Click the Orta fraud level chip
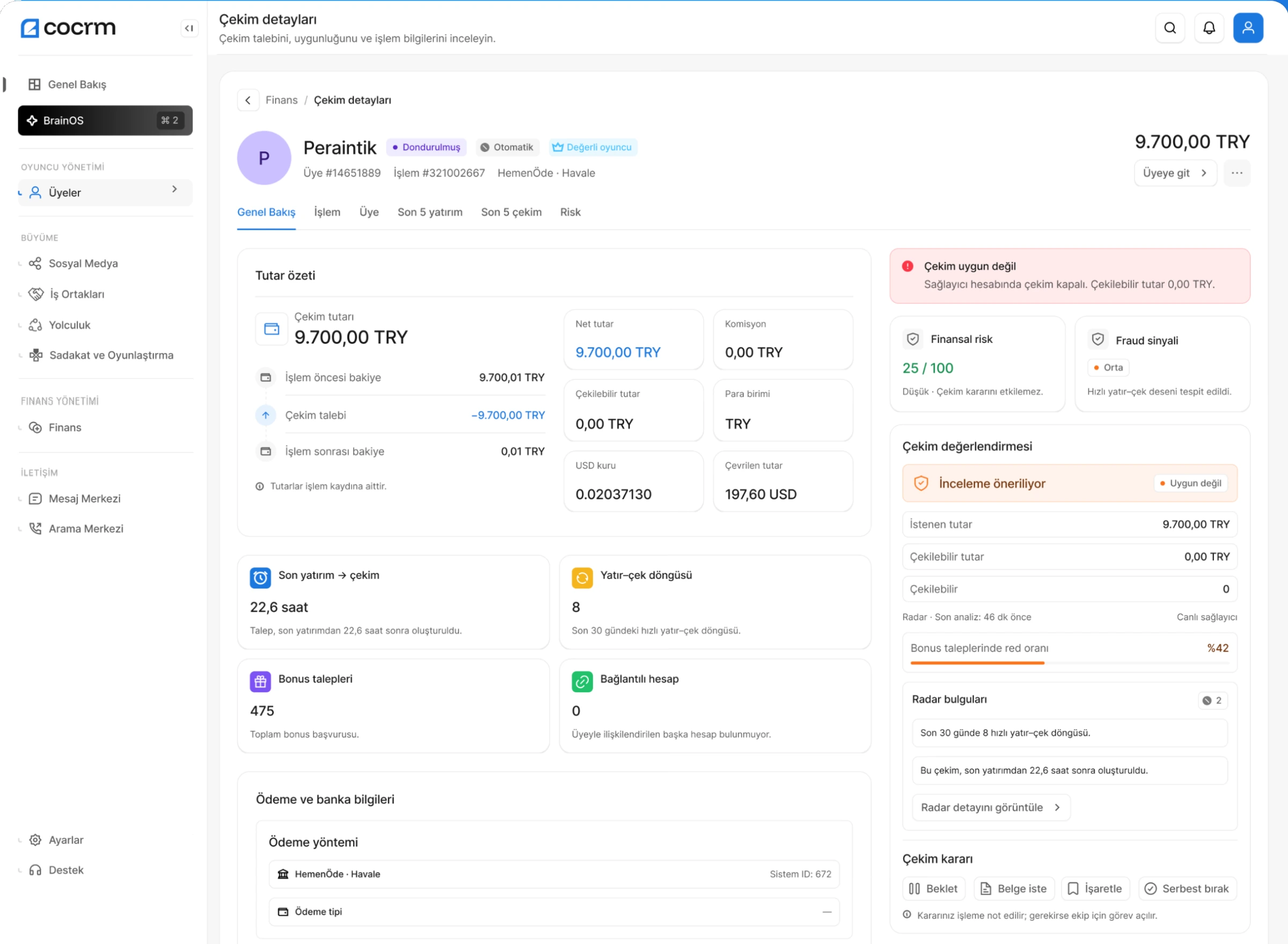 1108,368
